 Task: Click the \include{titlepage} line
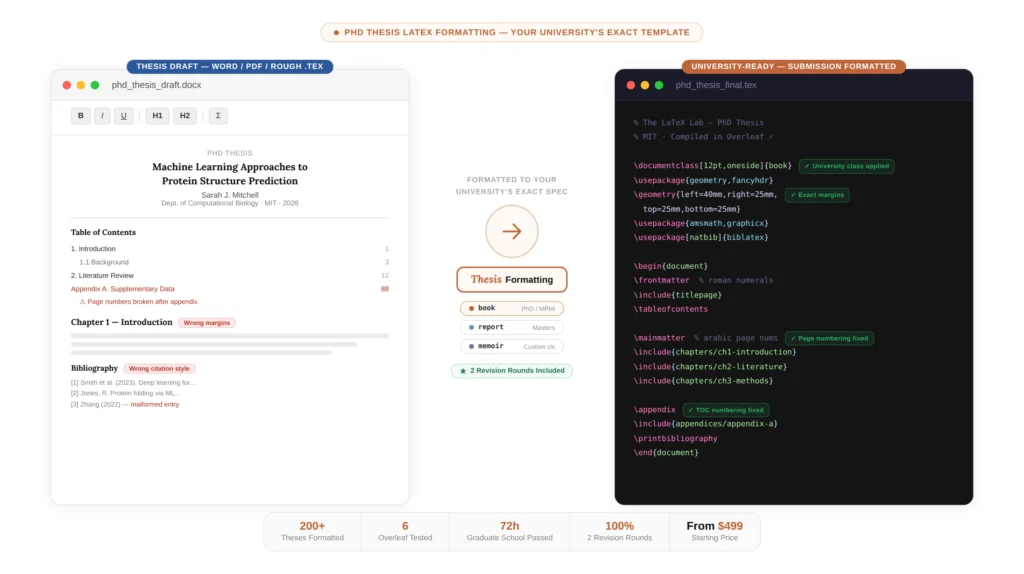pos(678,295)
